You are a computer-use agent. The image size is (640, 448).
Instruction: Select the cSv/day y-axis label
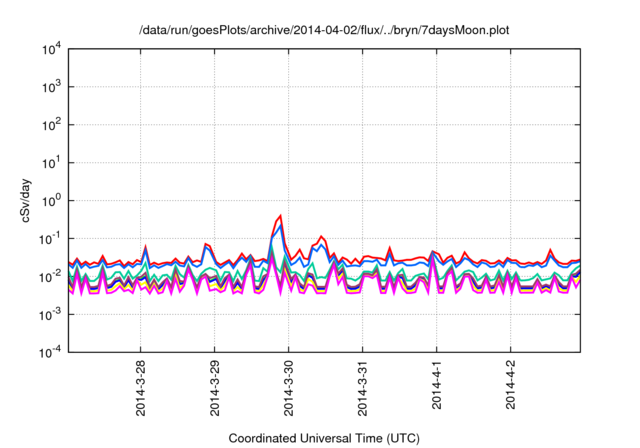26,200
